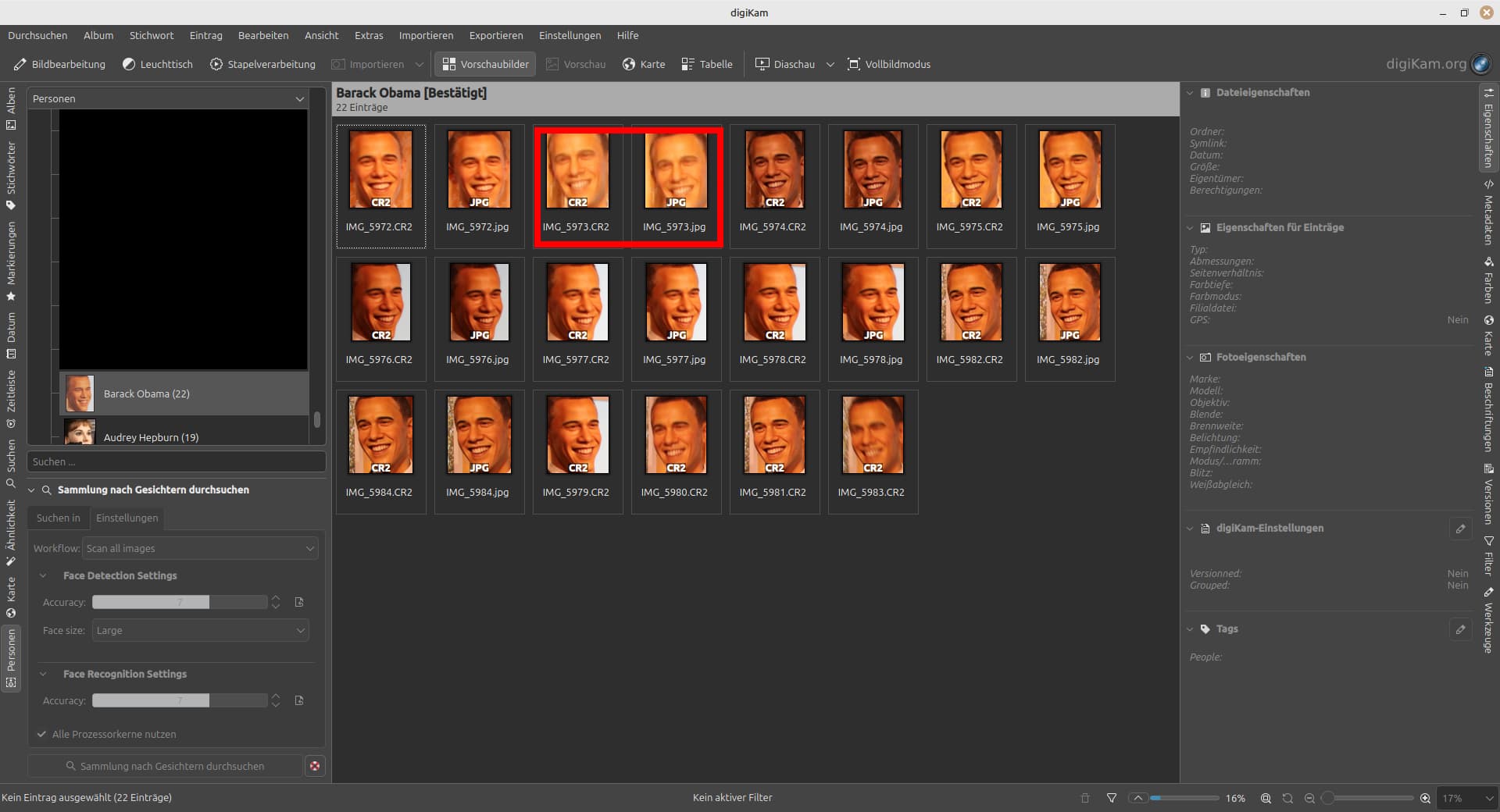Select the IMG_5972.CR2 thumbnail
The width and height of the screenshot is (1500, 812).
coord(380,186)
